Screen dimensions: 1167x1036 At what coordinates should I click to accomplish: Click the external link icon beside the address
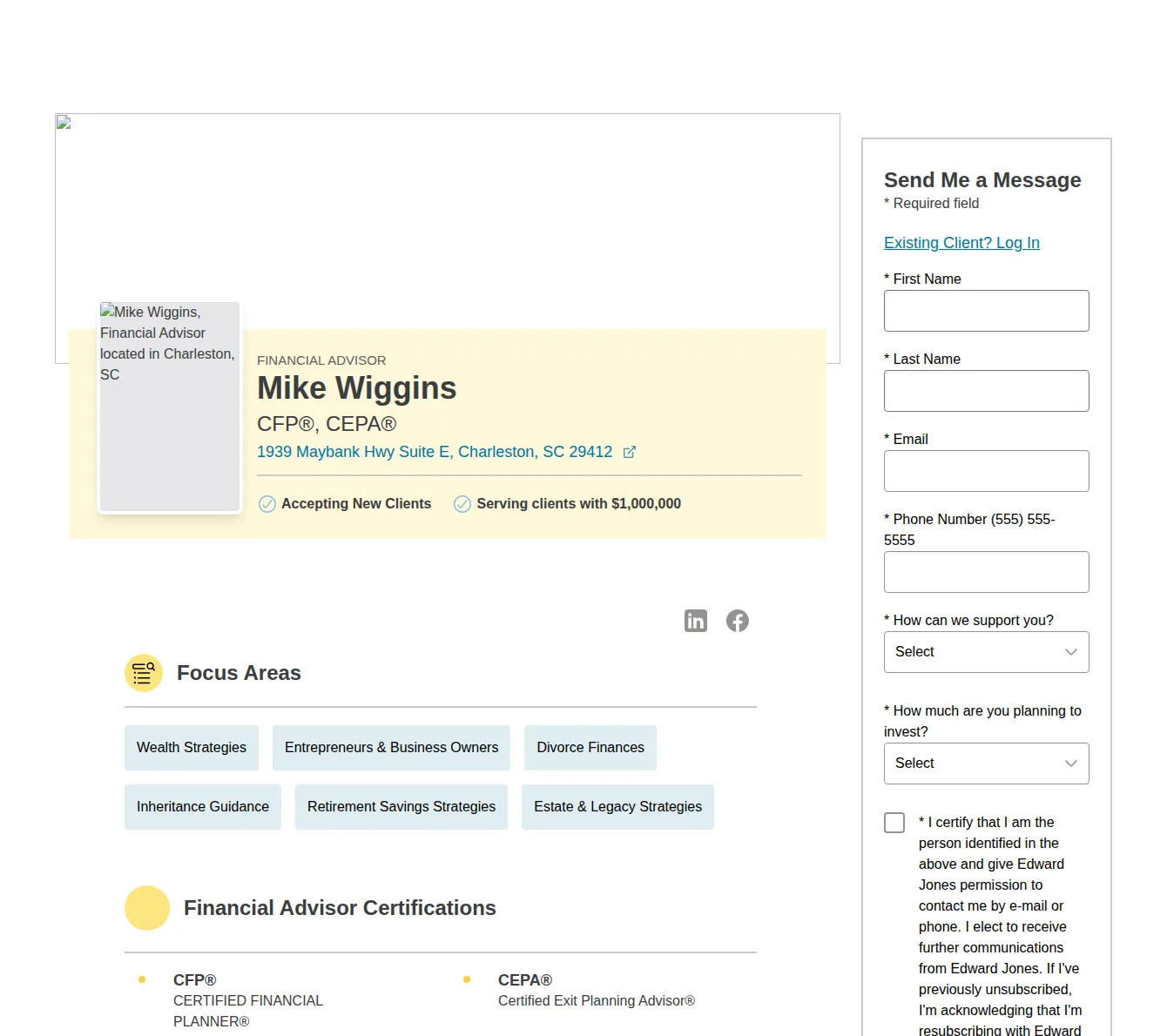tap(630, 452)
